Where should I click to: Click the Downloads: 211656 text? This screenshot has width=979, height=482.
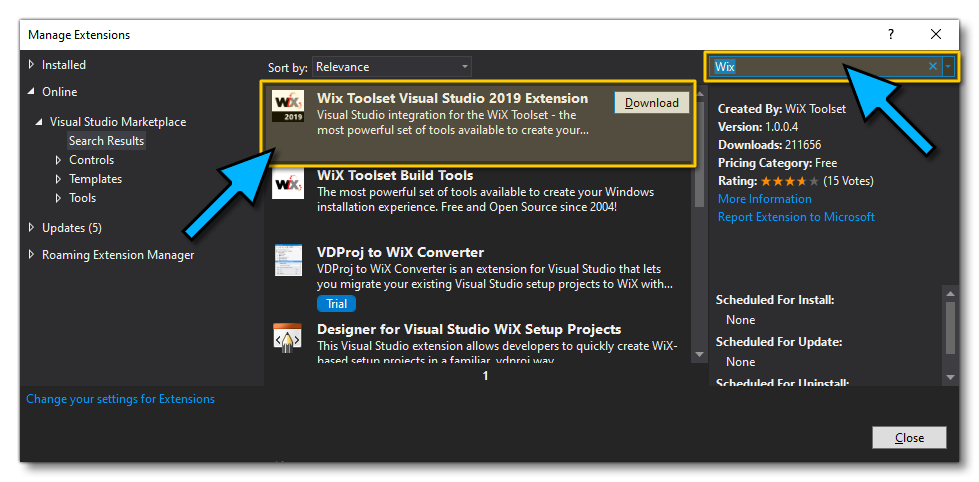click(769, 145)
